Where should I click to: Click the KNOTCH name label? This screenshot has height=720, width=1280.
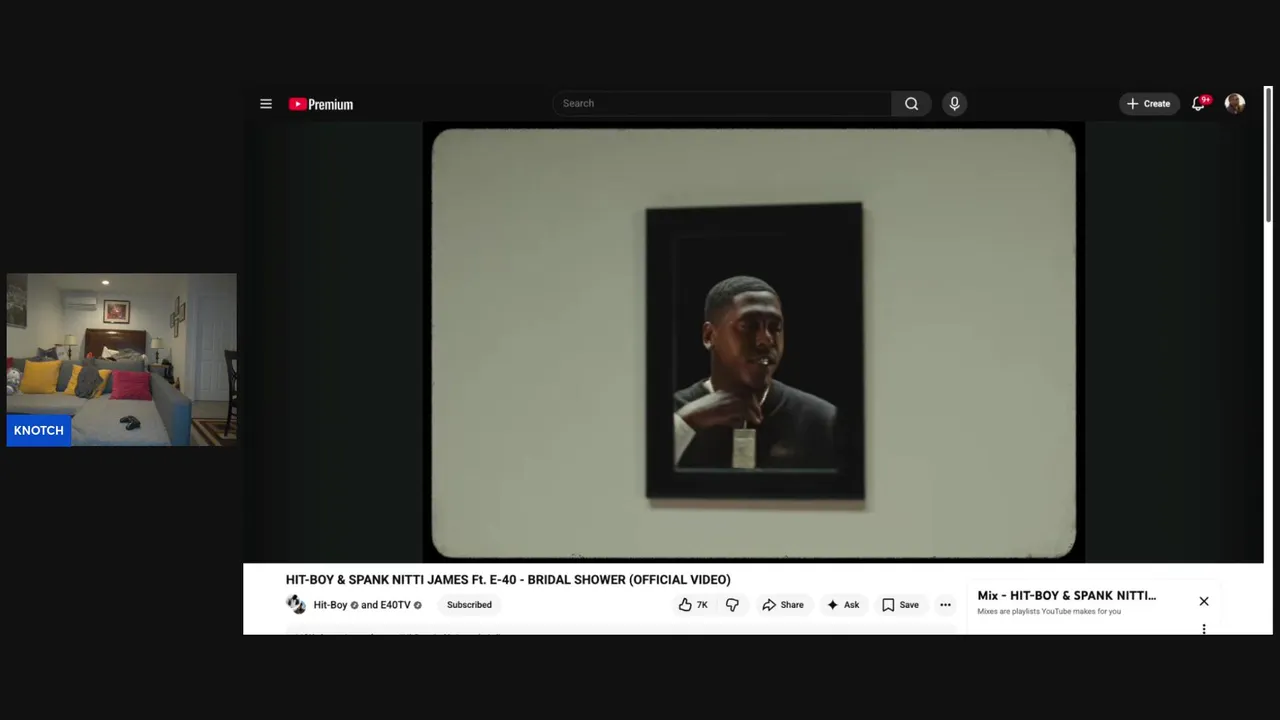39,430
